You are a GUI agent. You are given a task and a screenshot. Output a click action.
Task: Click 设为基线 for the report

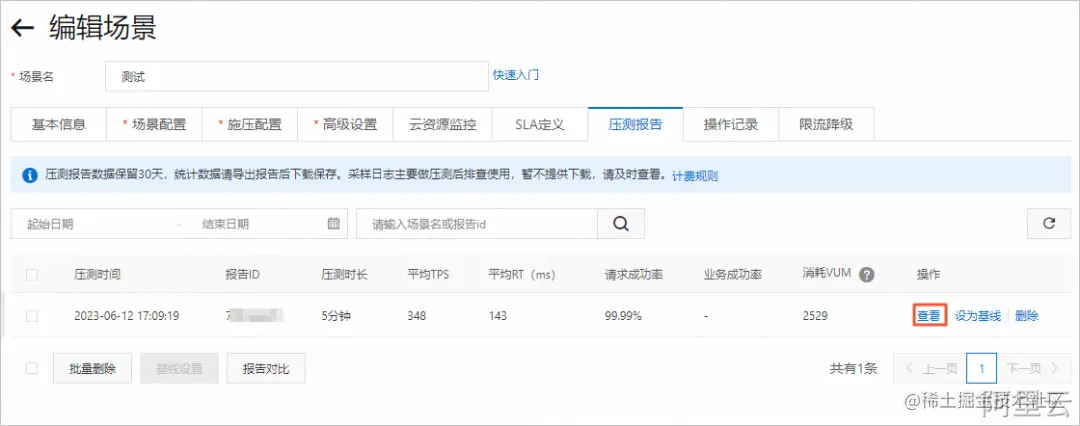(977, 316)
